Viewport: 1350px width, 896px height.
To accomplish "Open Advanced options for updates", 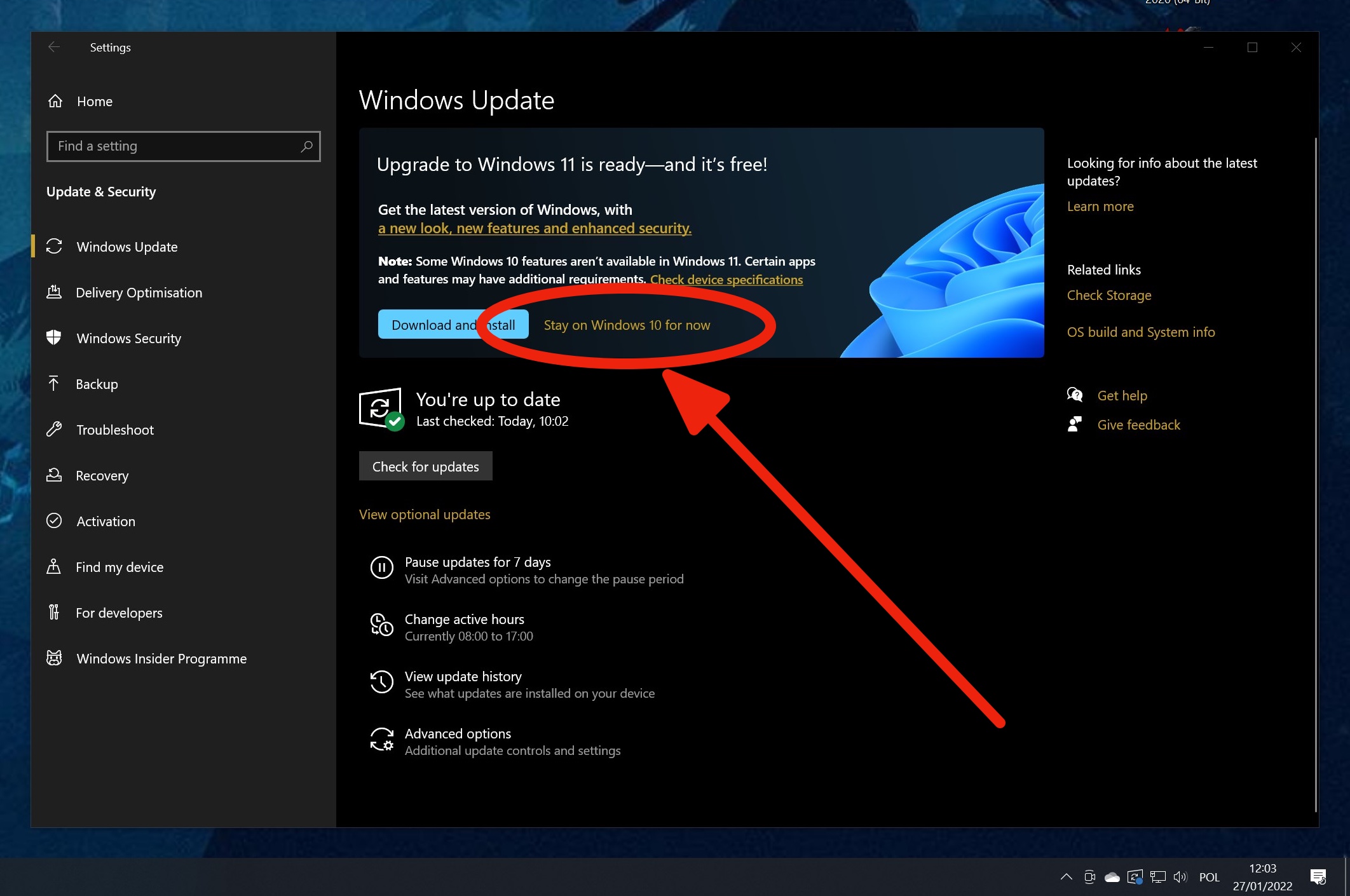I will click(x=457, y=733).
